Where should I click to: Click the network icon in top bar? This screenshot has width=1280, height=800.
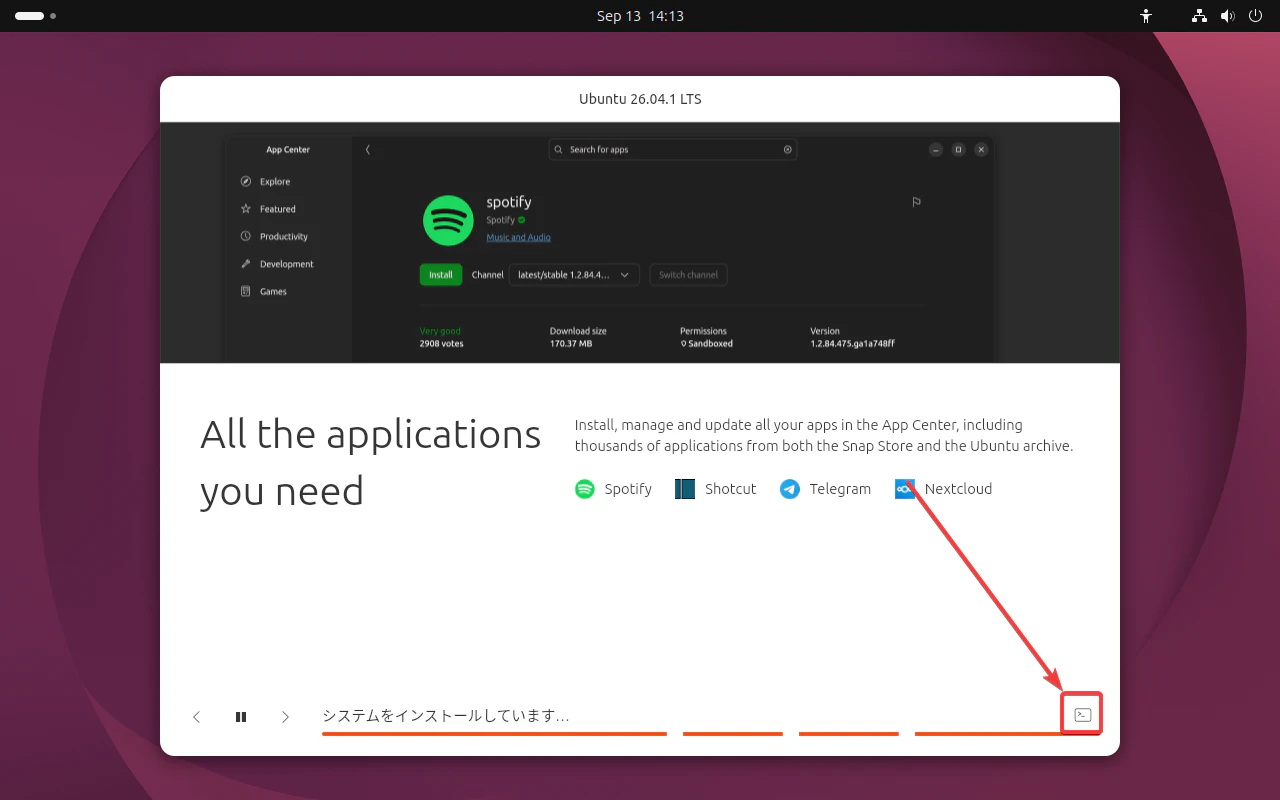point(1200,16)
